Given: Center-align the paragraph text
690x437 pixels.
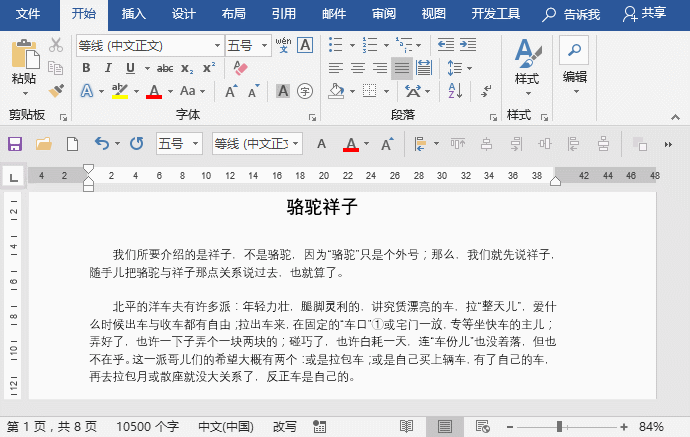Looking at the screenshot, I should click(358, 68).
